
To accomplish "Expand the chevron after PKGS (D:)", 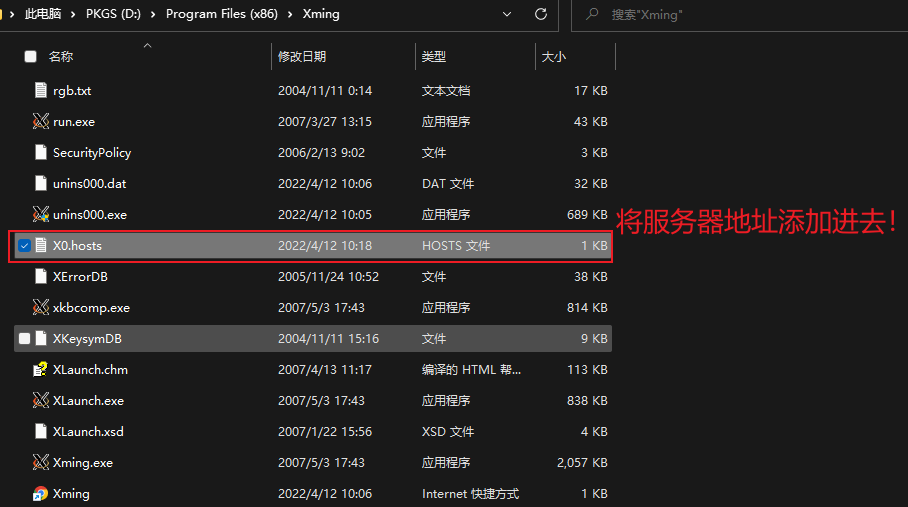I will (153, 14).
